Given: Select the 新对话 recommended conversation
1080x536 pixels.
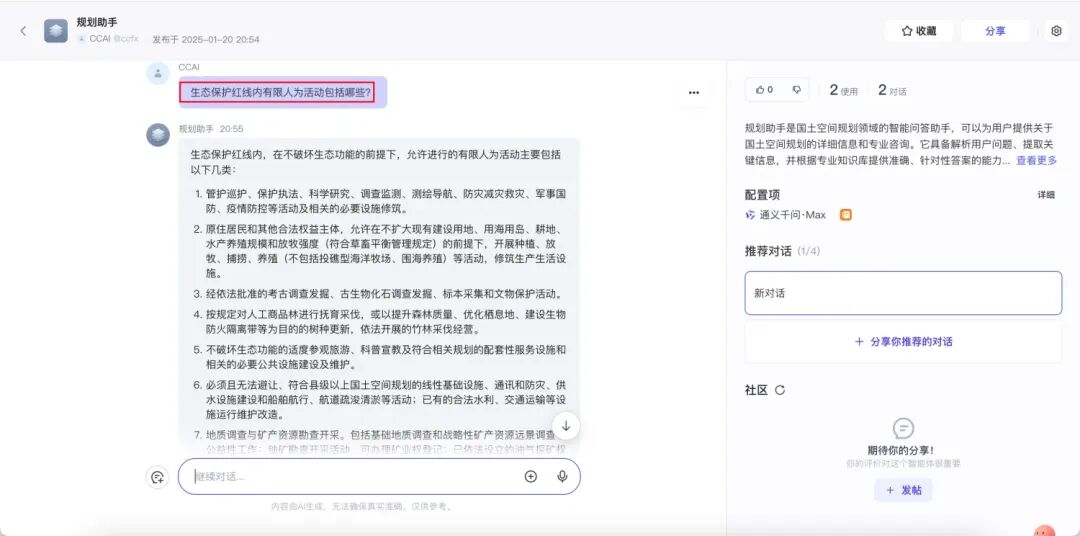Looking at the screenshot, I should coord(903,293).
